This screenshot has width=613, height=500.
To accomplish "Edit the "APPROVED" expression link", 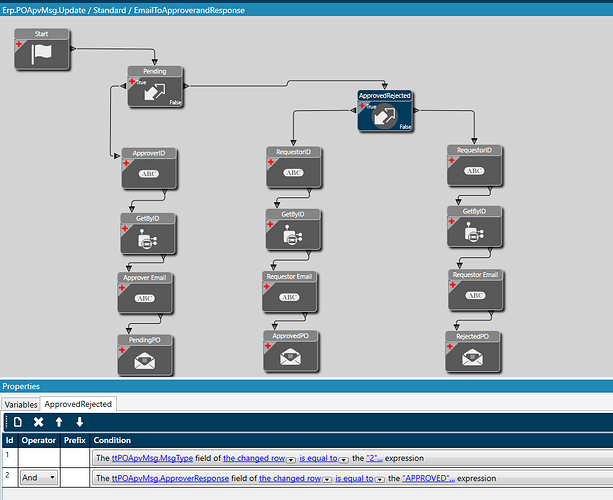I will pyautogui.click(x=428, y=478).
